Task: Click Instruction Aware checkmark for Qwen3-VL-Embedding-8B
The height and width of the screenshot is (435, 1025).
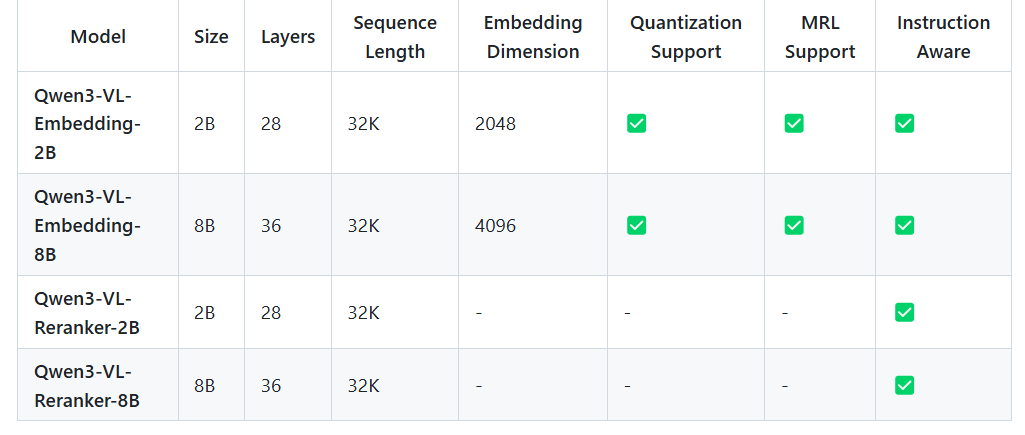Action: [x=904, y=225]
